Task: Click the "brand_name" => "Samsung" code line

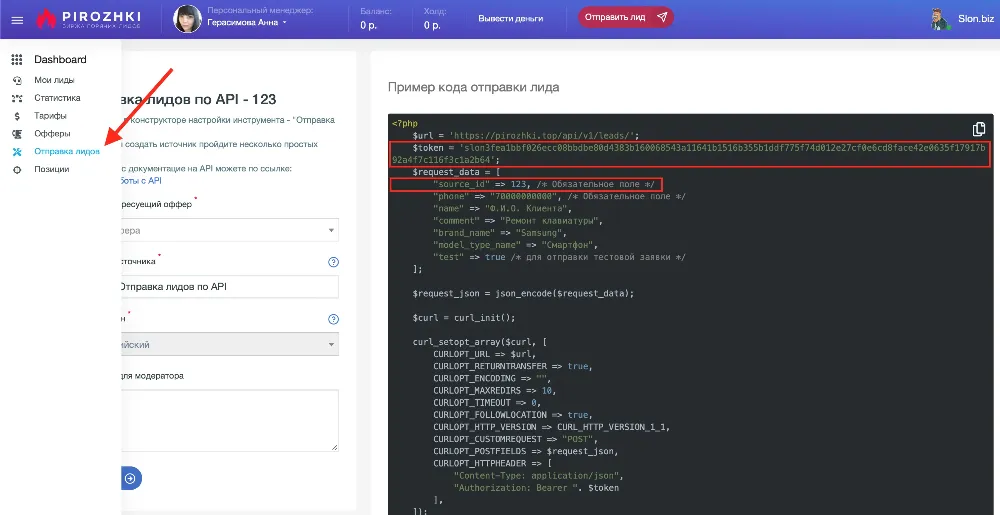Action: [x=499, y=233]
